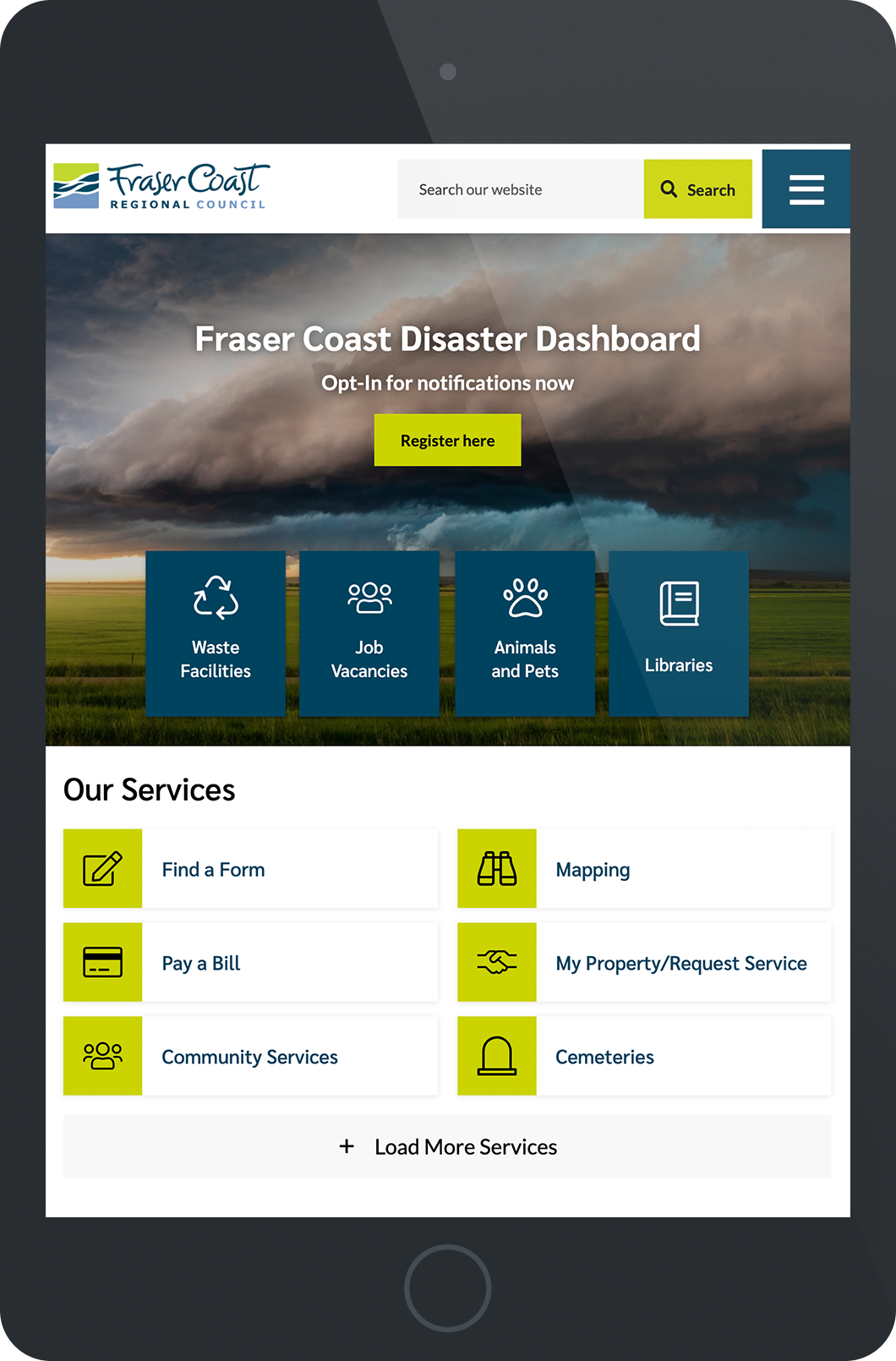896x1361 pixels.
Task: Click the Libraries book icon
Action: point(679,604)
